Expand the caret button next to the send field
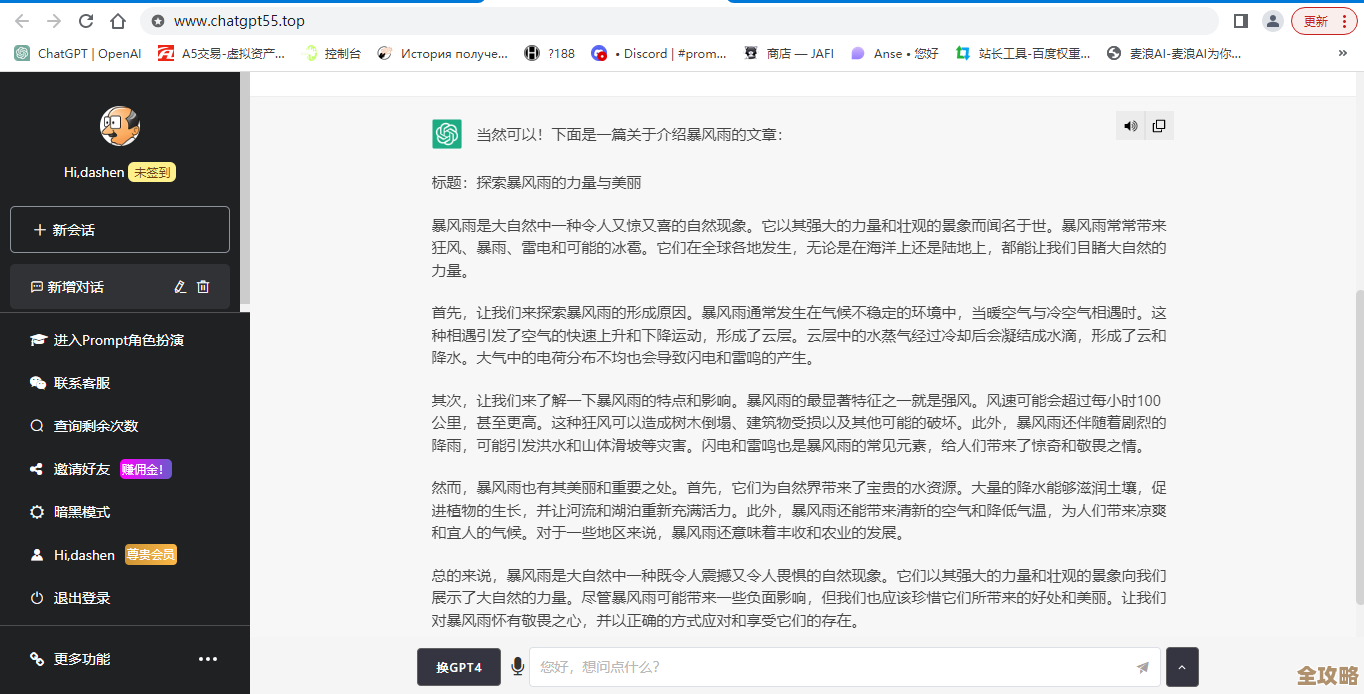This screenshot has width=1364, height=694. coord(1181,666)
